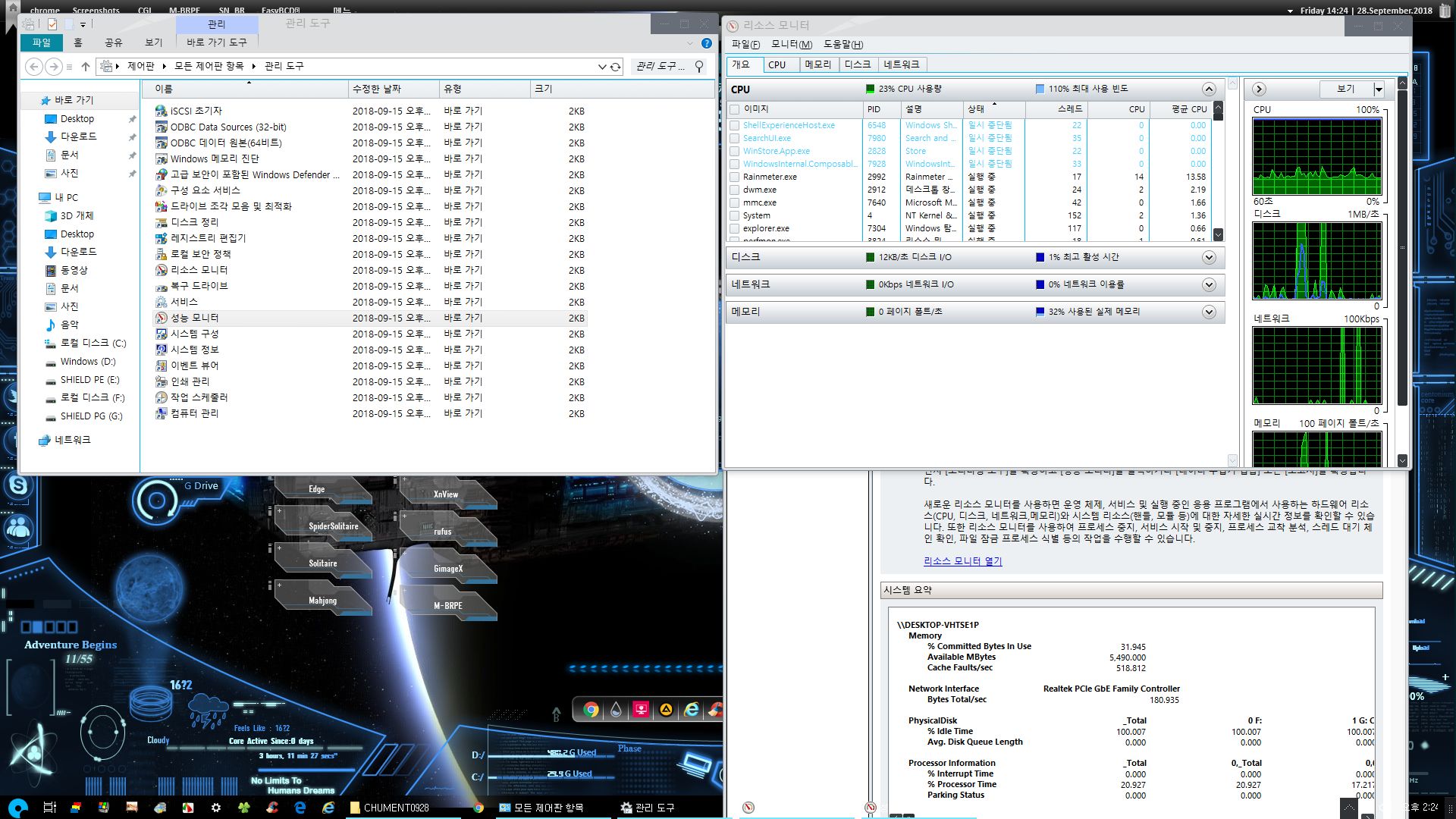Open the 모니터(M) menu
This screenshot has width=1456, height=819.
click(x=792, y=45)
